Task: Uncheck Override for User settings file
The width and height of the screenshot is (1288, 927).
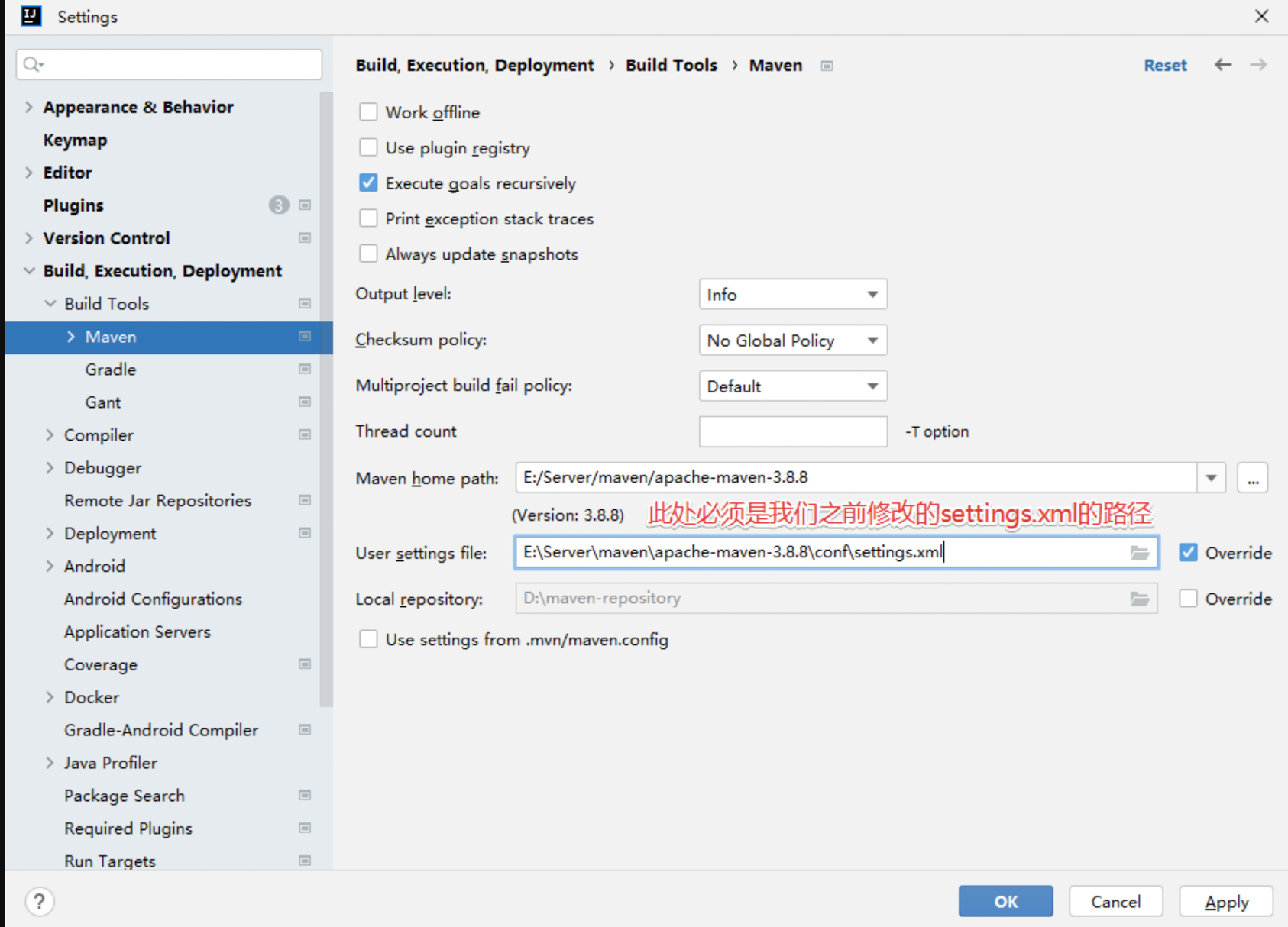Action: 1188,553
